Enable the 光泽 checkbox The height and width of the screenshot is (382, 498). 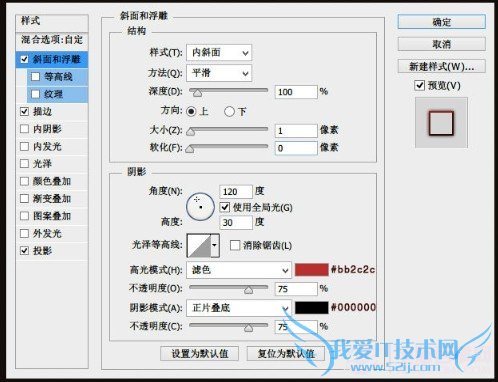pyautogui.click(x=24, y=163)
